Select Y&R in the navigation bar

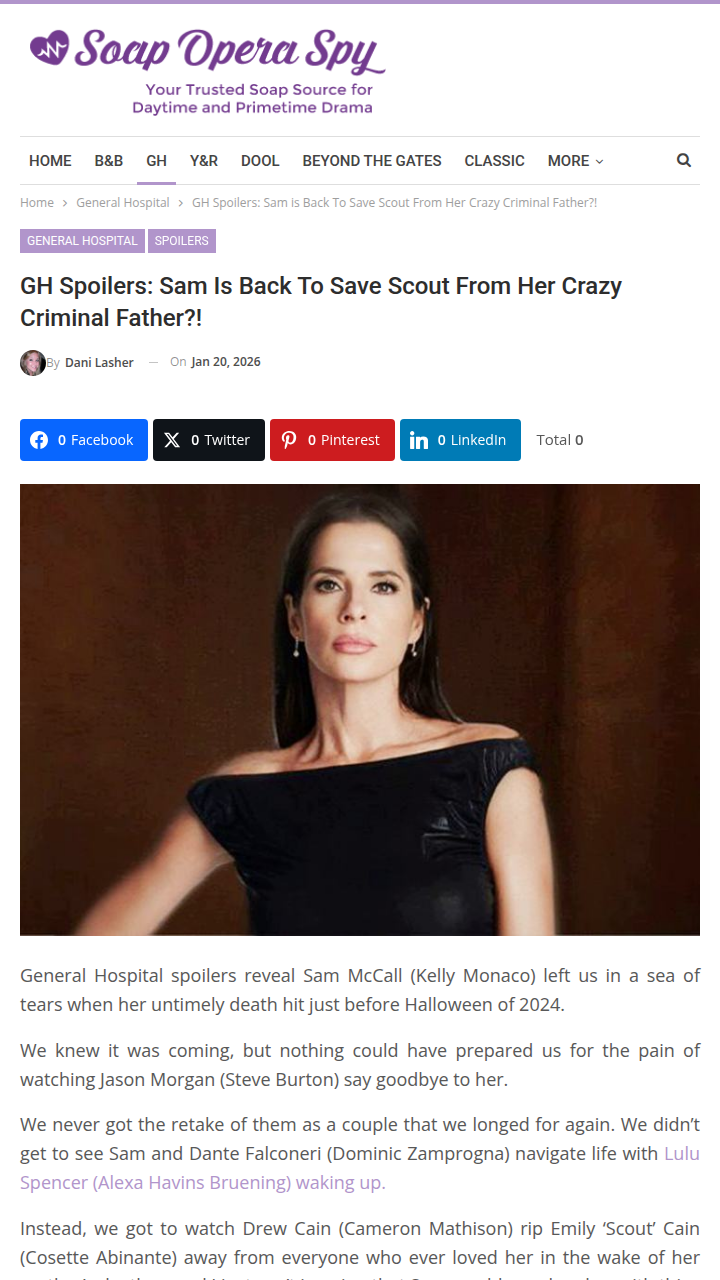(204, 161)
